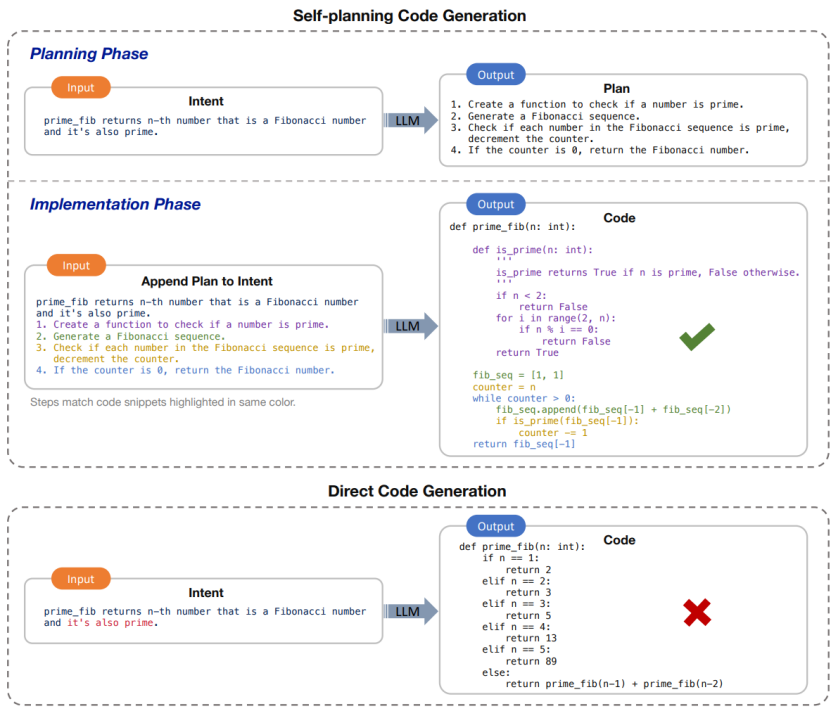Click the 'return True' code line
The image size is (831, 711).
click(527, 352)
